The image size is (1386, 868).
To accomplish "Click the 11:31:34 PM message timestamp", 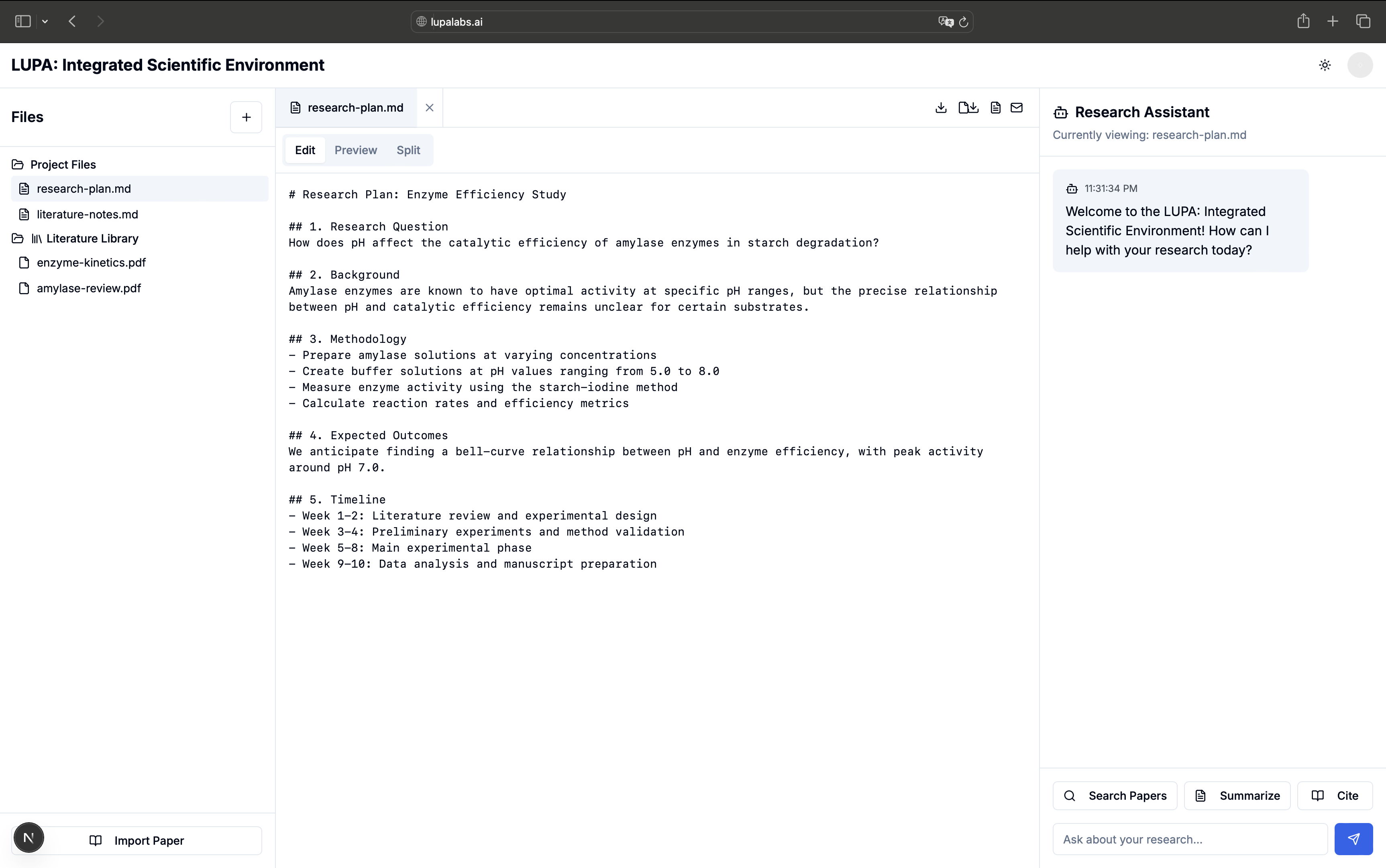I will coord(1111,188).
